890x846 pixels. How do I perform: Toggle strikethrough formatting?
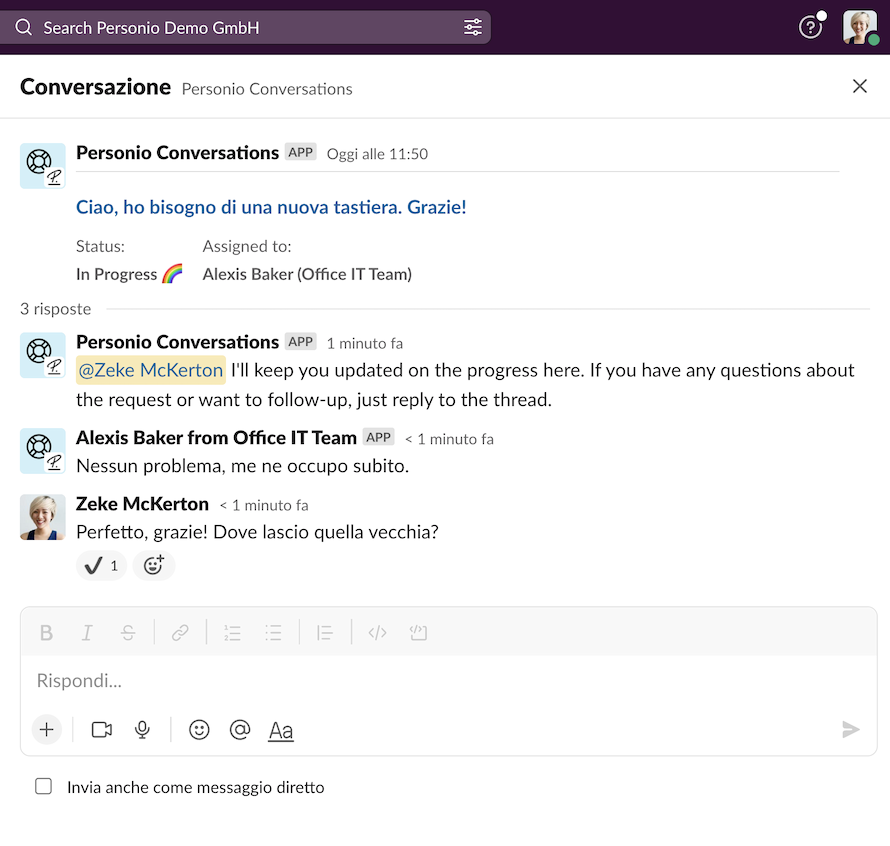coord(128,633)
